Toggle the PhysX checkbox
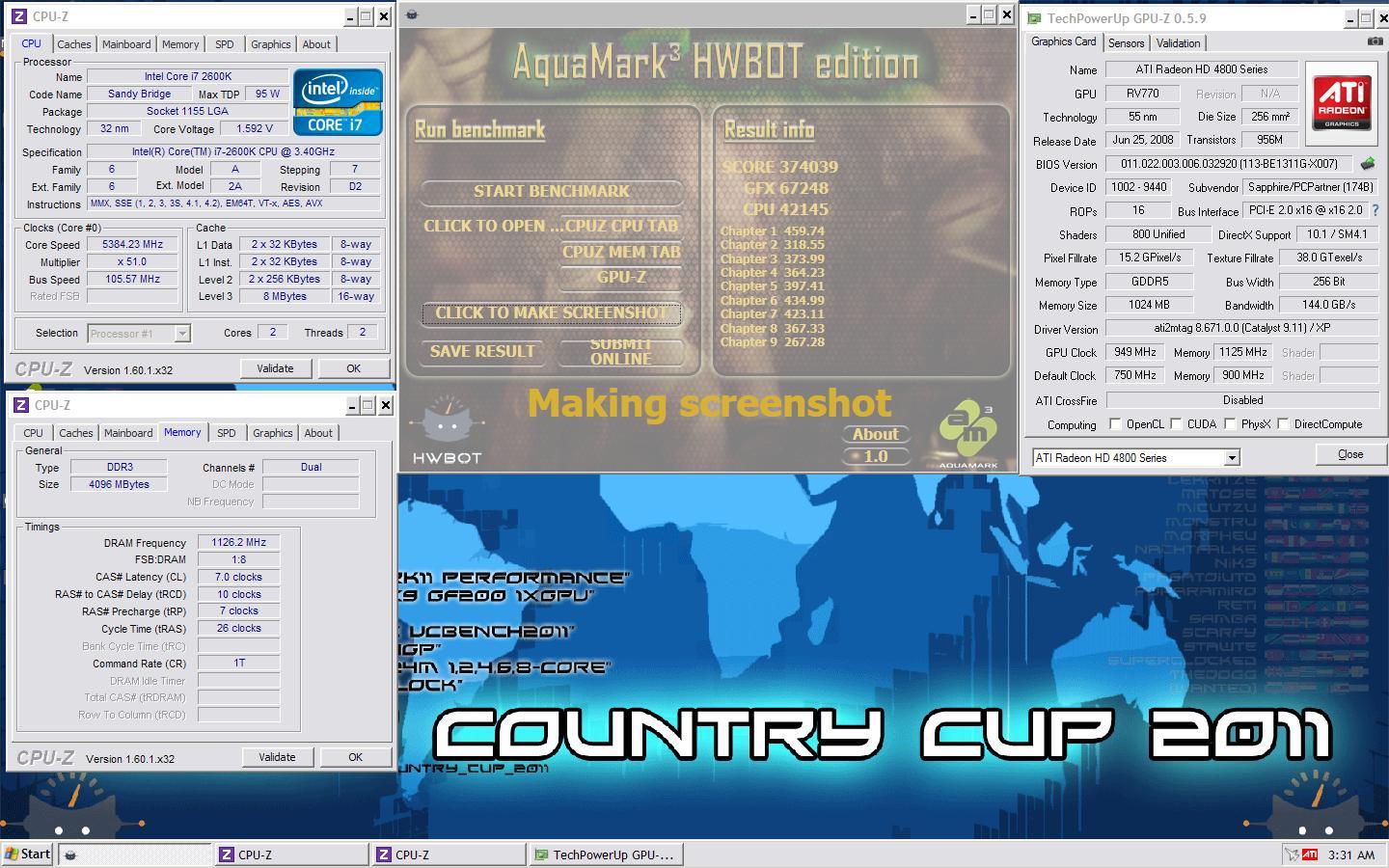 click(1230, 423)
